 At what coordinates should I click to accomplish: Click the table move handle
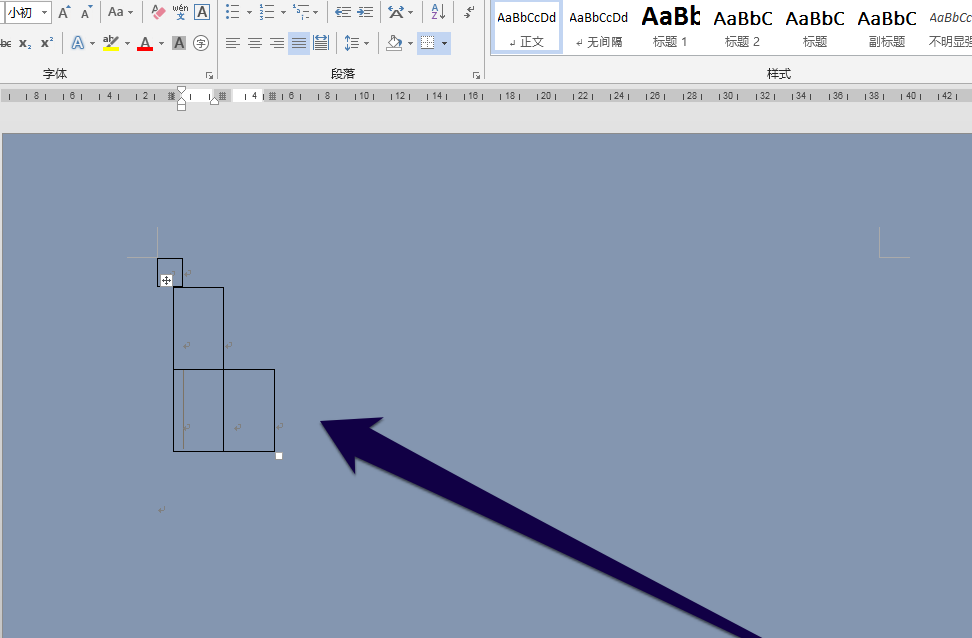[166, 280]
